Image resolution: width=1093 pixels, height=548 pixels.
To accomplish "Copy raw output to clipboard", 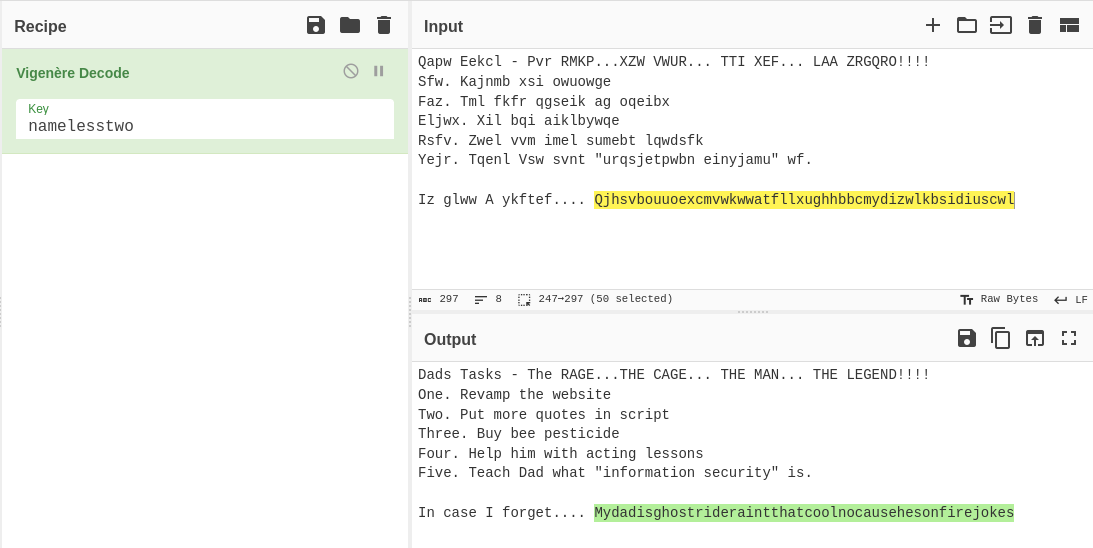I will 1001,338.
